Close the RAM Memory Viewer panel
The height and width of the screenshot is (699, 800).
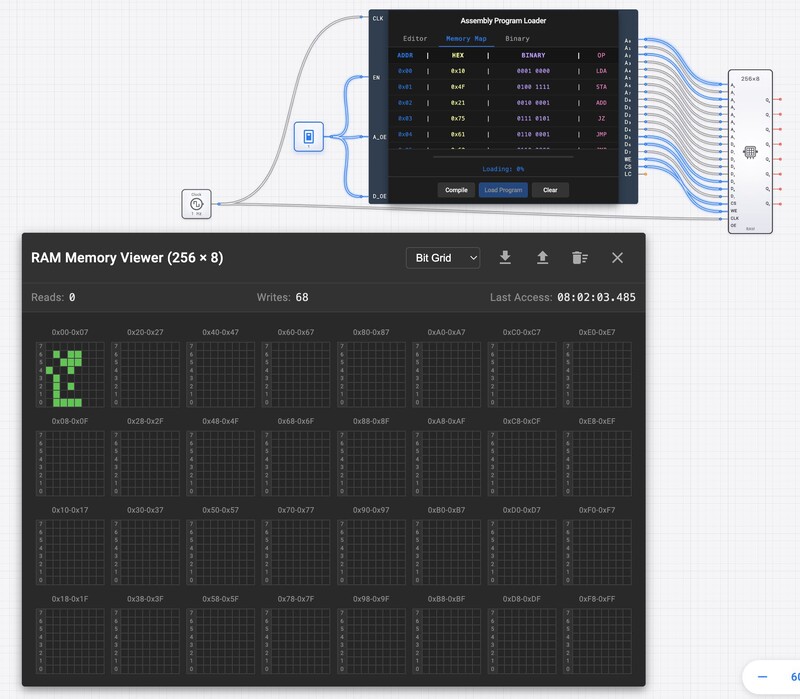pos(617,258)
